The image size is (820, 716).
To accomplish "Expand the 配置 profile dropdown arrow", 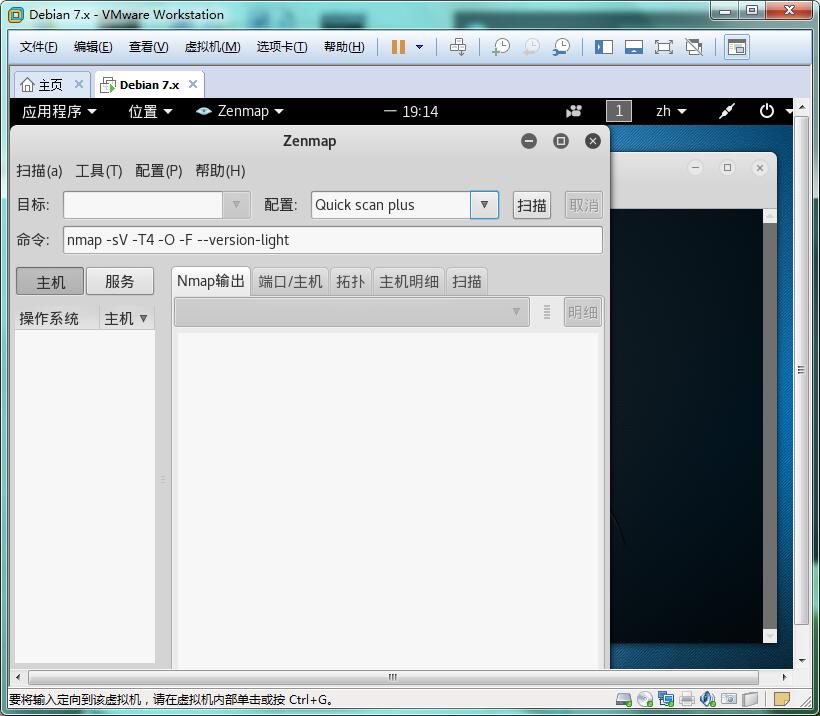I will click(x=484, y=205).
